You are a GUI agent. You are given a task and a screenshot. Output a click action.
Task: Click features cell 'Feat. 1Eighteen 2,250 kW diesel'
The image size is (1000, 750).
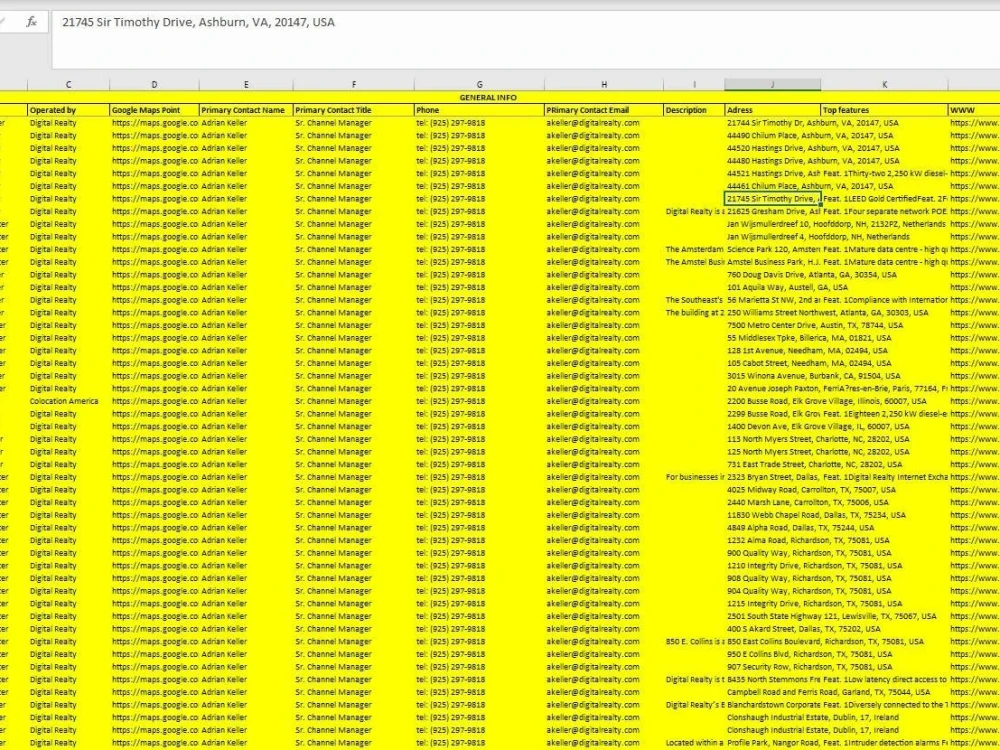[x=885, y=414]
